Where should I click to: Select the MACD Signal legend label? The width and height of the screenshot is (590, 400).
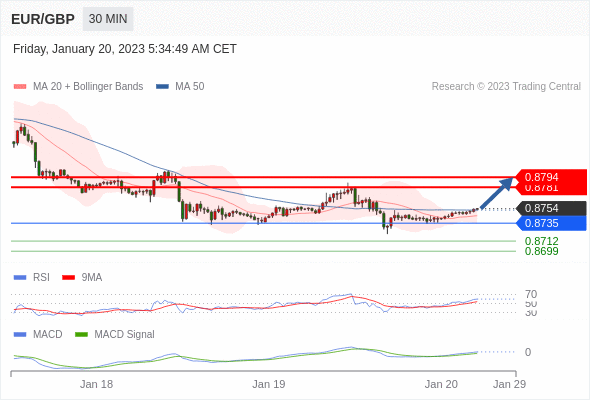pyautogui.click(x=125, y=335)
